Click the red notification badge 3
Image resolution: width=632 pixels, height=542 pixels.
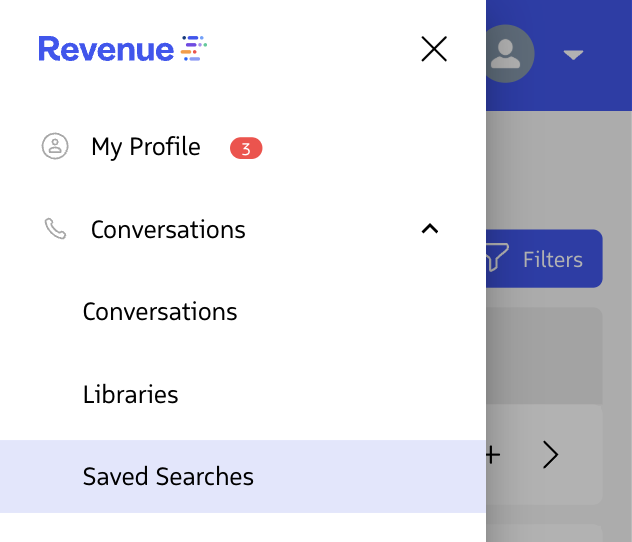(246, 148)
